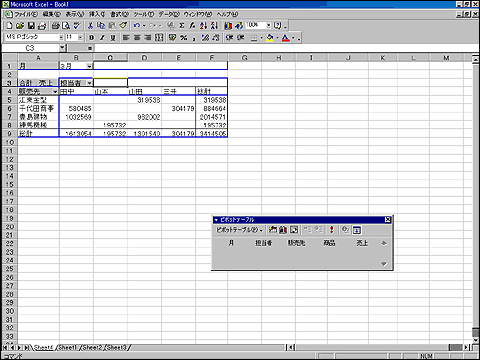Click the Copy icon

101,26
